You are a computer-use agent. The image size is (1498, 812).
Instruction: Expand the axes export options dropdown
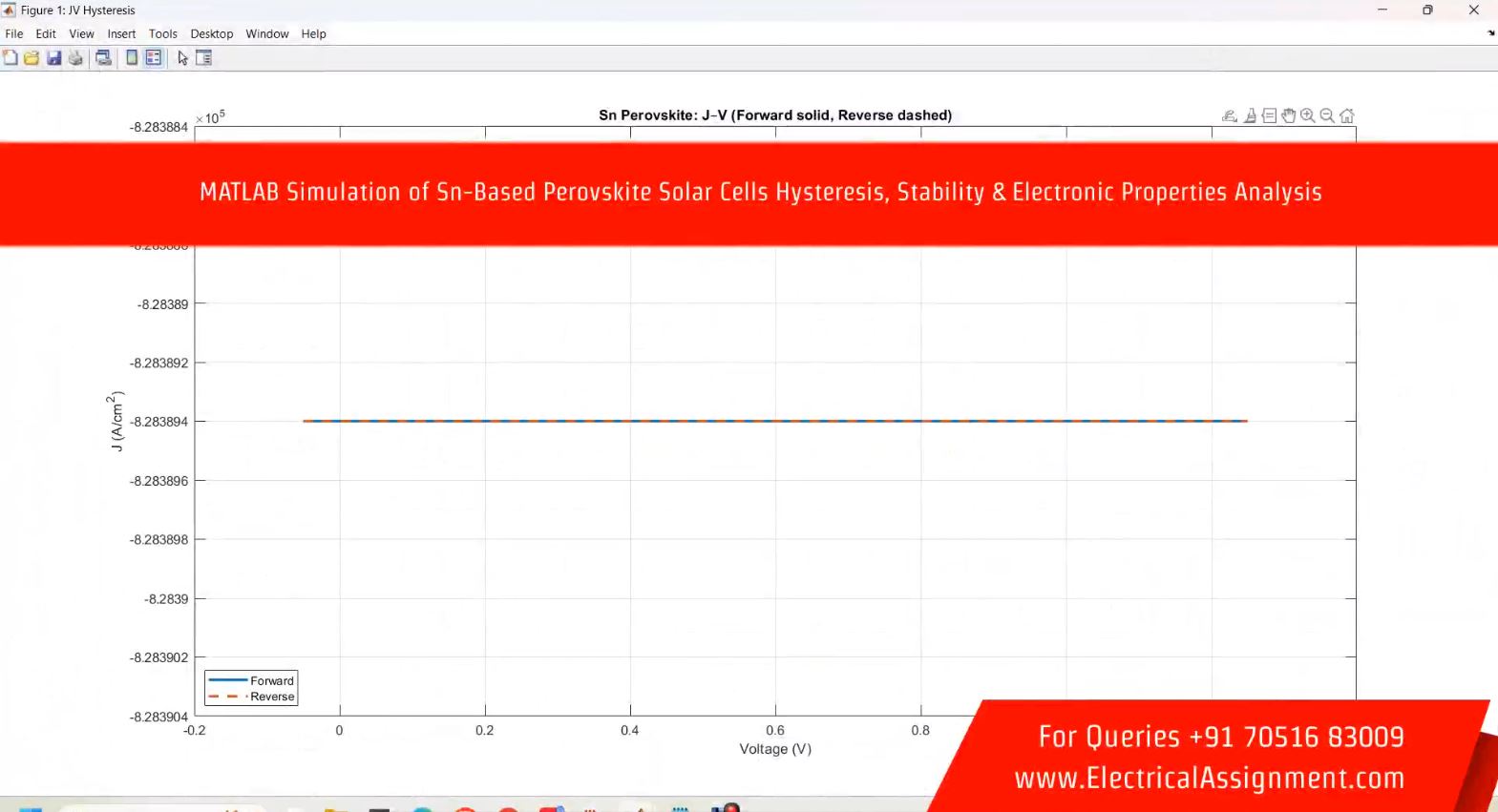[1230, 115]
